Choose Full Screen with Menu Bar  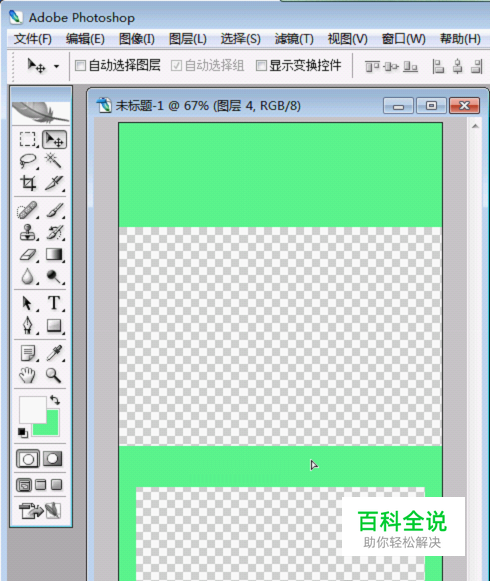click(x=41, y=485)
